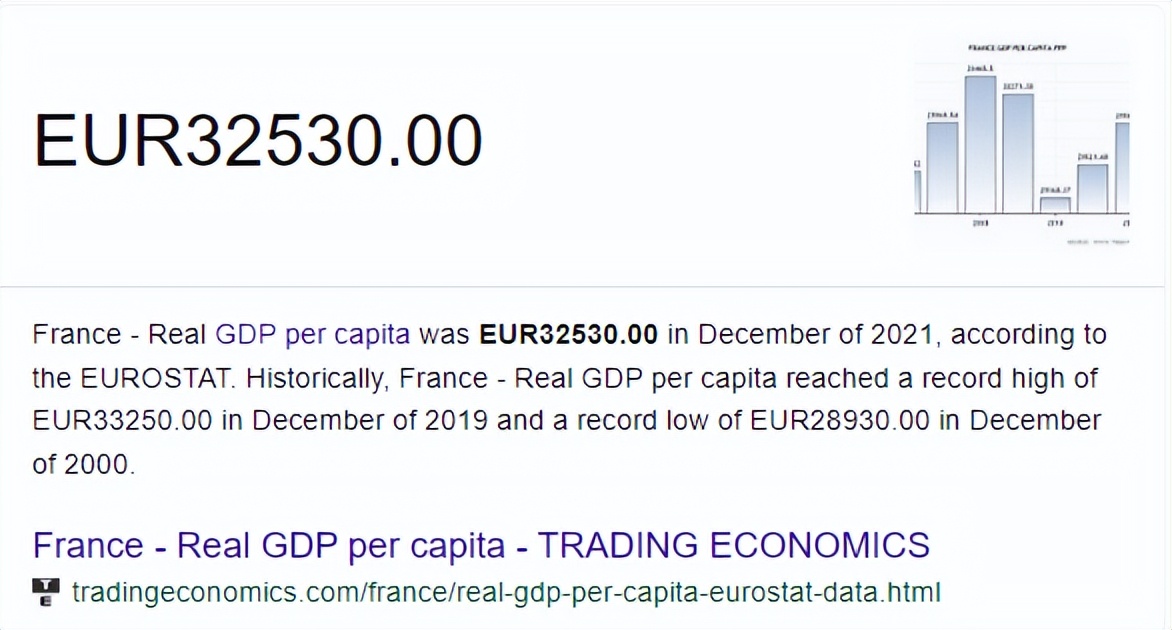
Task: Click the large EUR32530.00 headline value
Action: (258, 141)
